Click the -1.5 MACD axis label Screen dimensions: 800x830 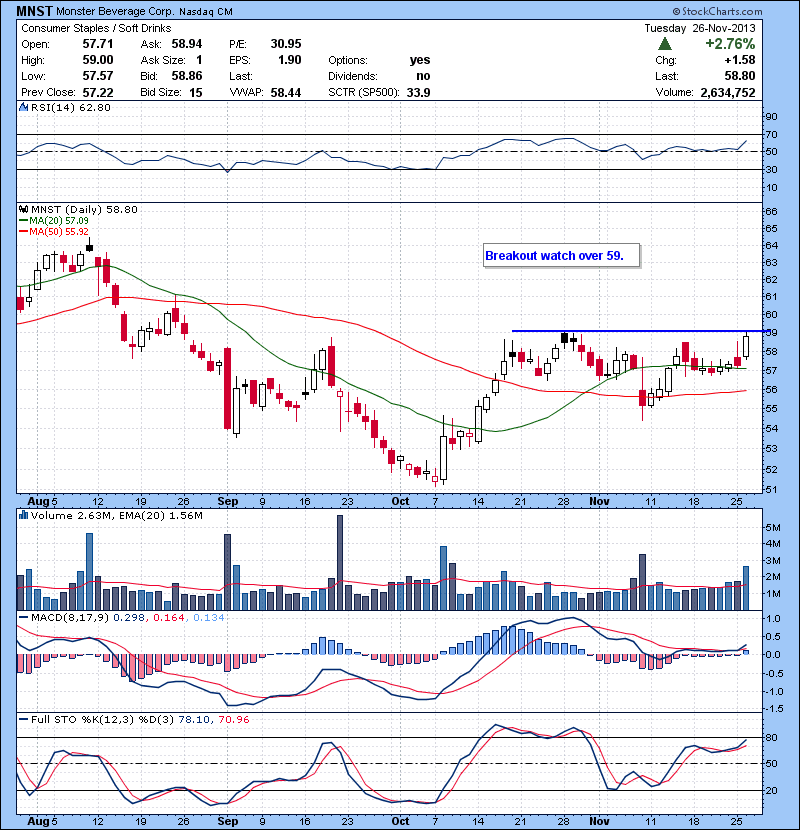pyautogui.click(x=772, y=708)
